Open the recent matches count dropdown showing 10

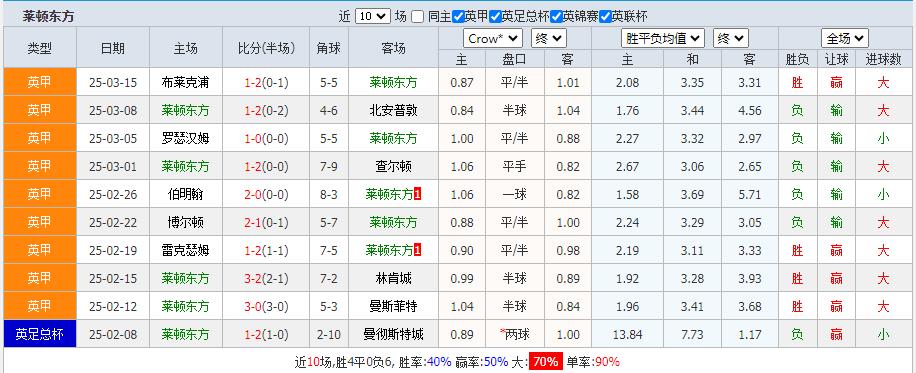373,16
